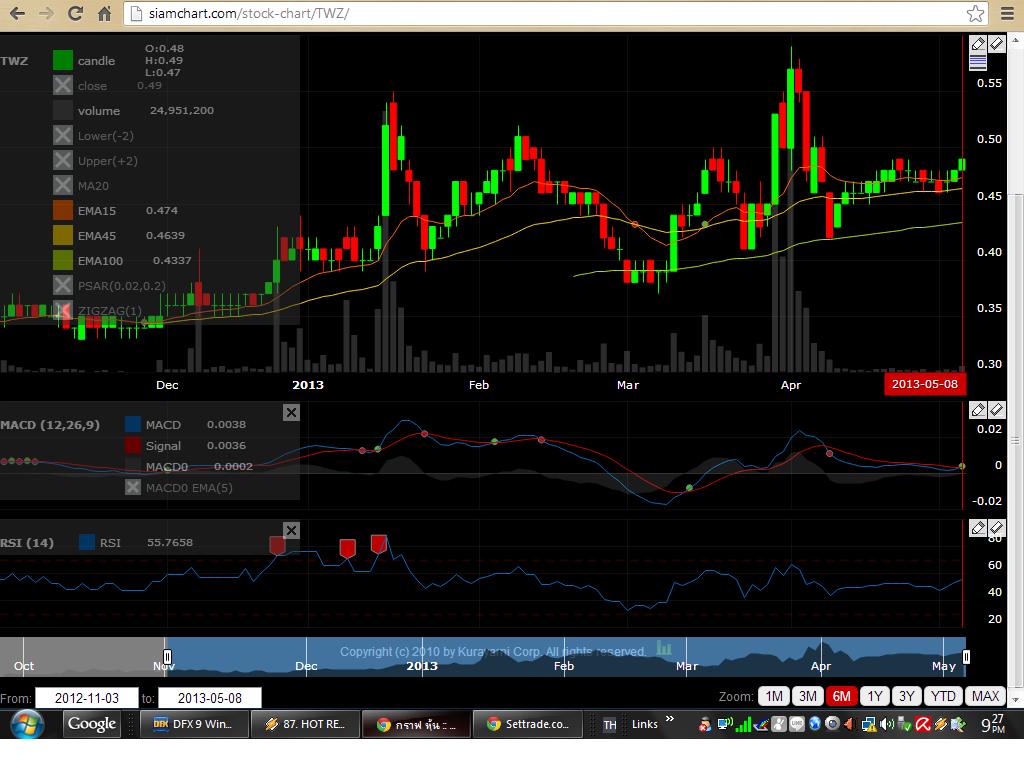Image resolution: width=1024 pixels, height=768 pixels.
Task: Select the pencil draw tool on RSI panel
Action: [978, 528]
